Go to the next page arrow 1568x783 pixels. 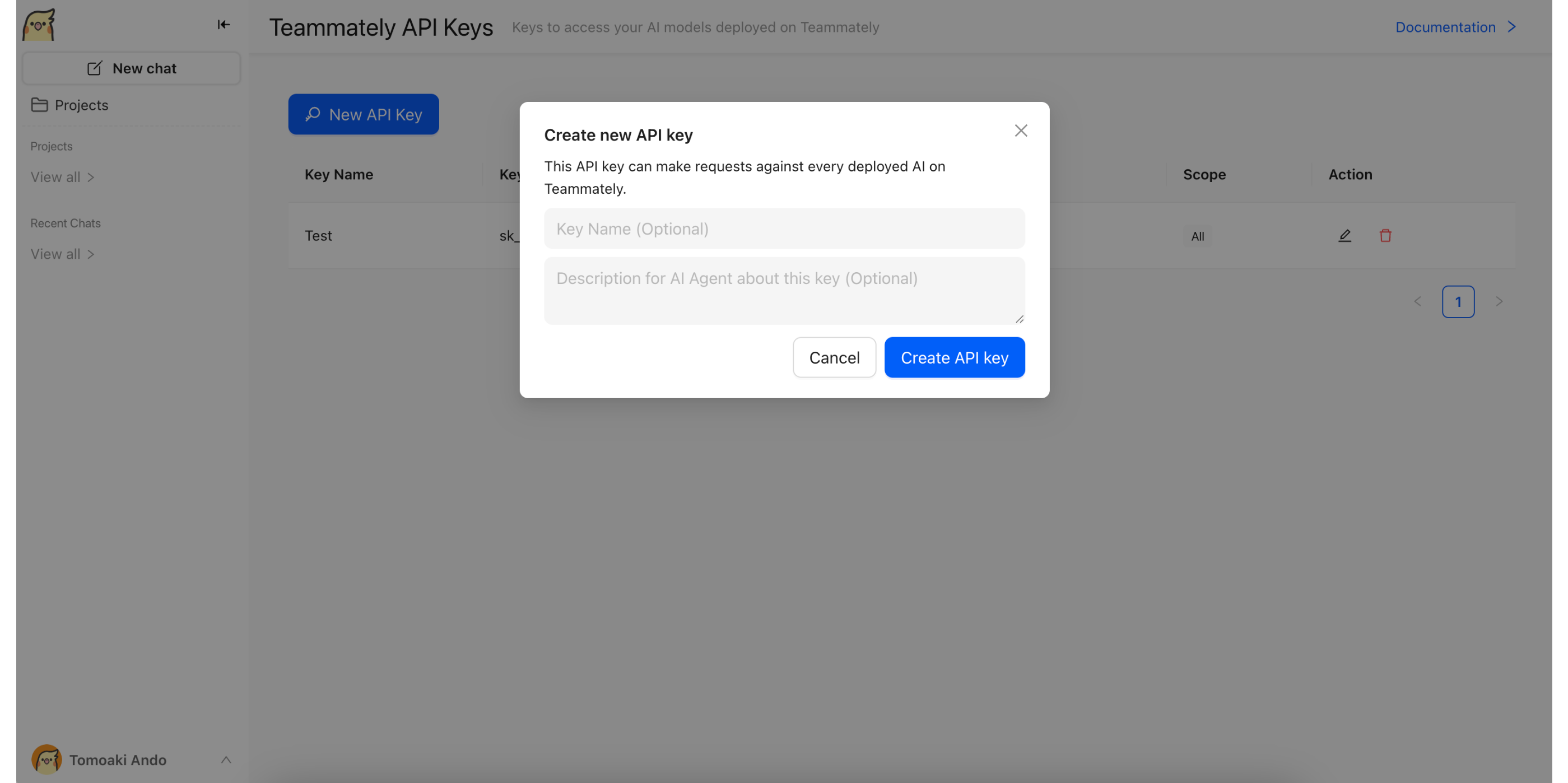pyautogui.click(x=1499, y=302)
